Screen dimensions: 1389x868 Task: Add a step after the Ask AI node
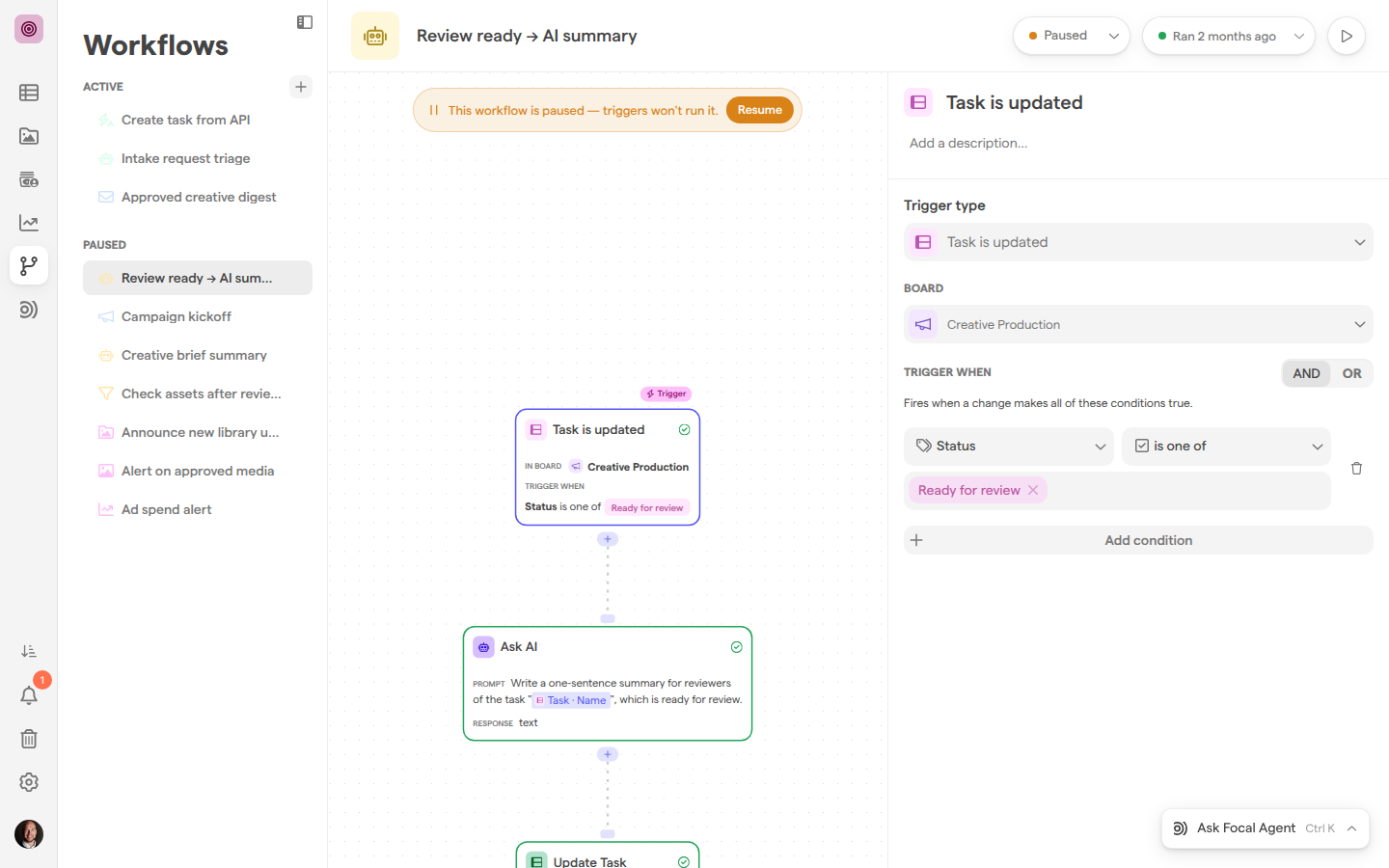[x=608, y=754]
